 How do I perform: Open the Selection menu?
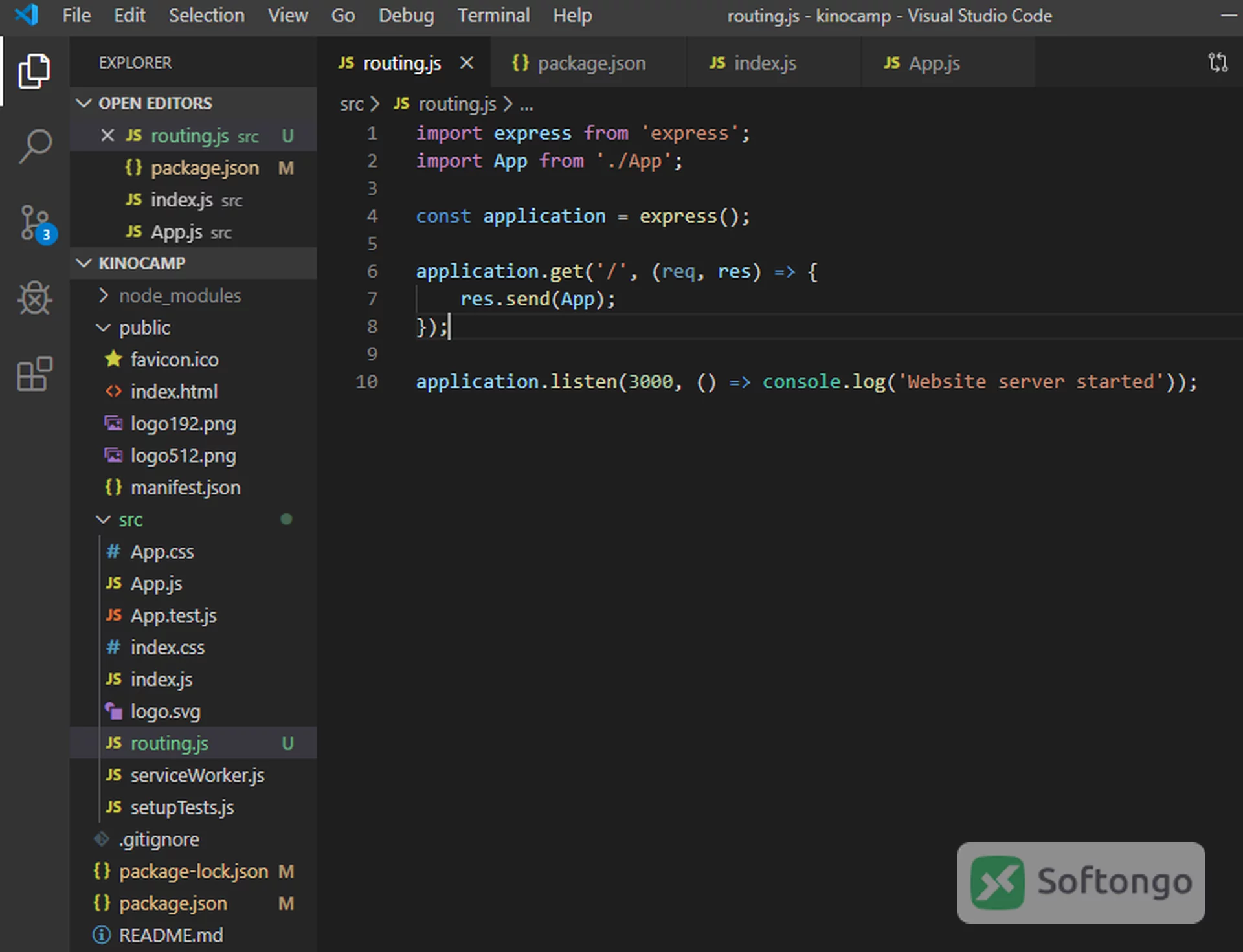point(207,15)
